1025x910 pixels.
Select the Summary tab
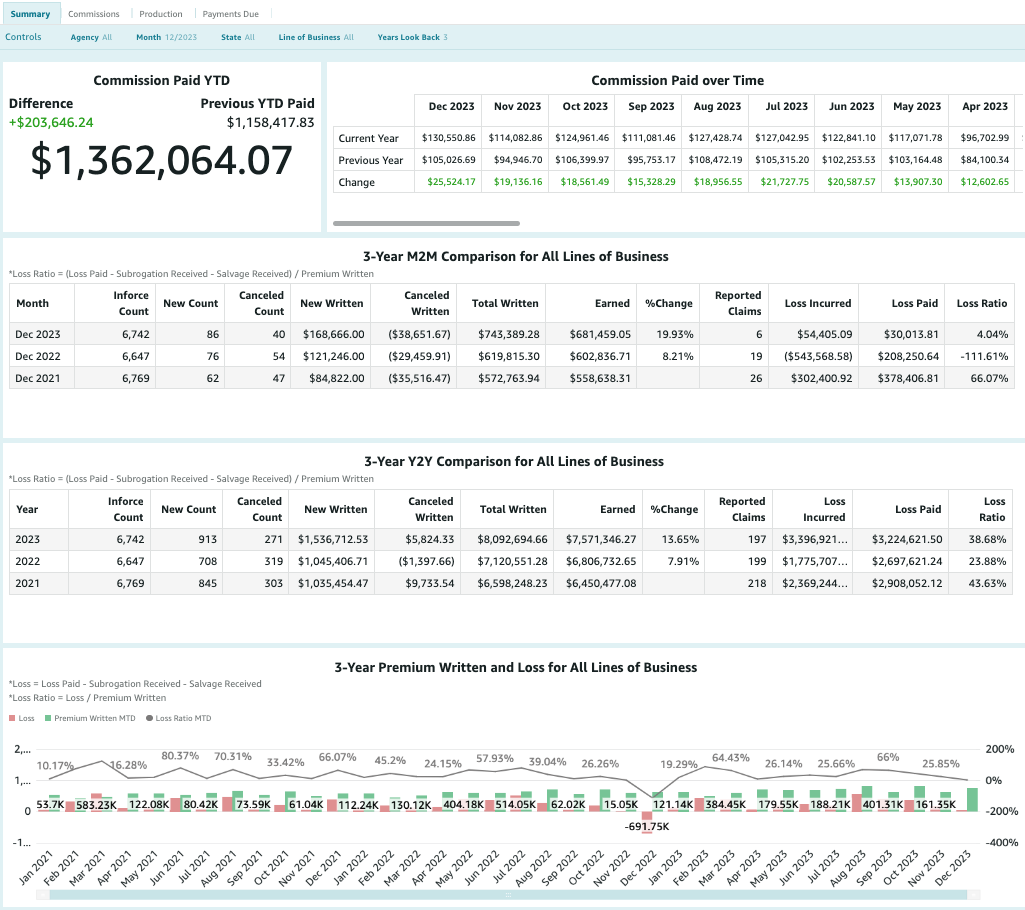30,14
